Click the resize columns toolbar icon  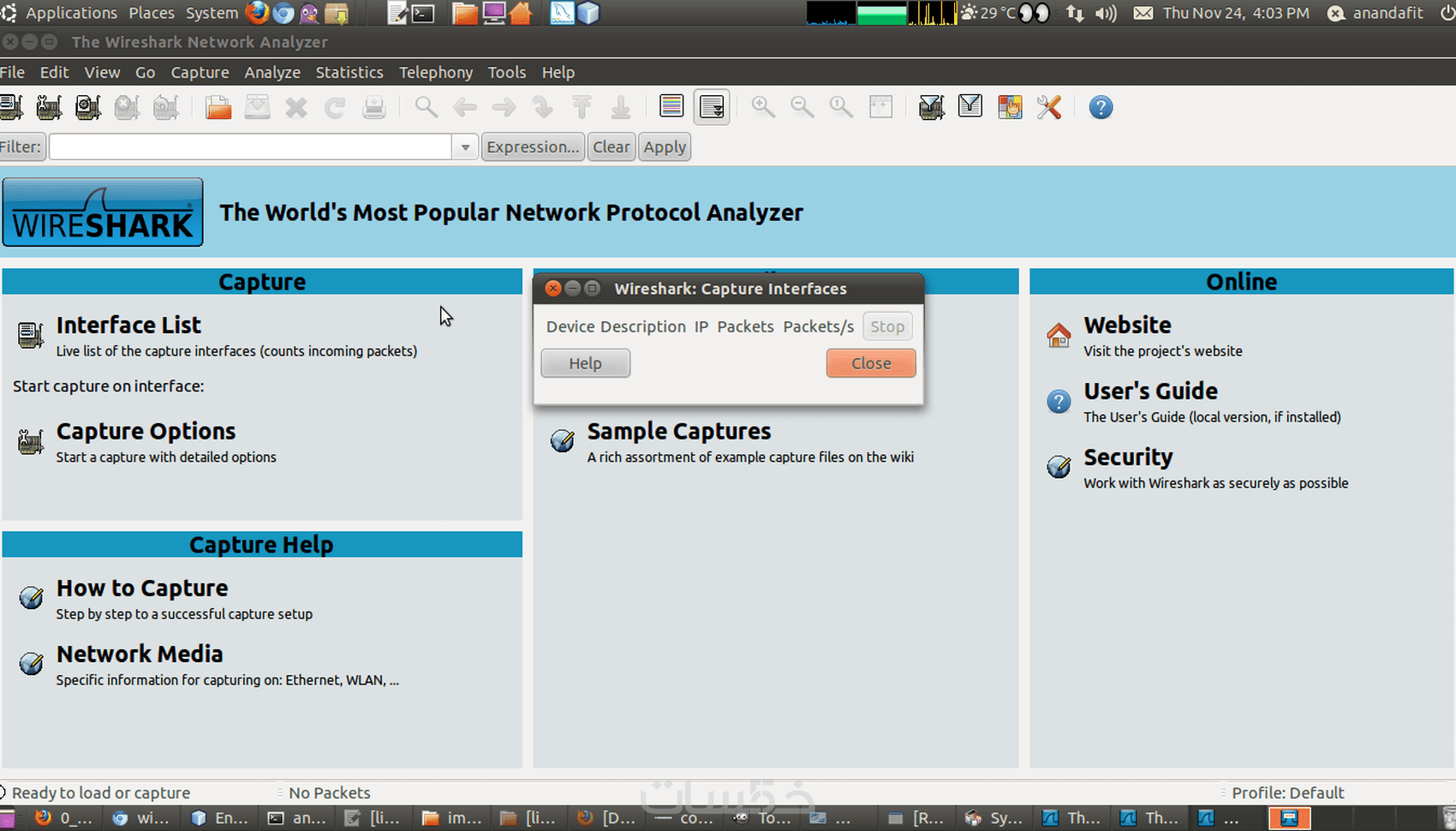pyautogui.click(x=880, y=107)
